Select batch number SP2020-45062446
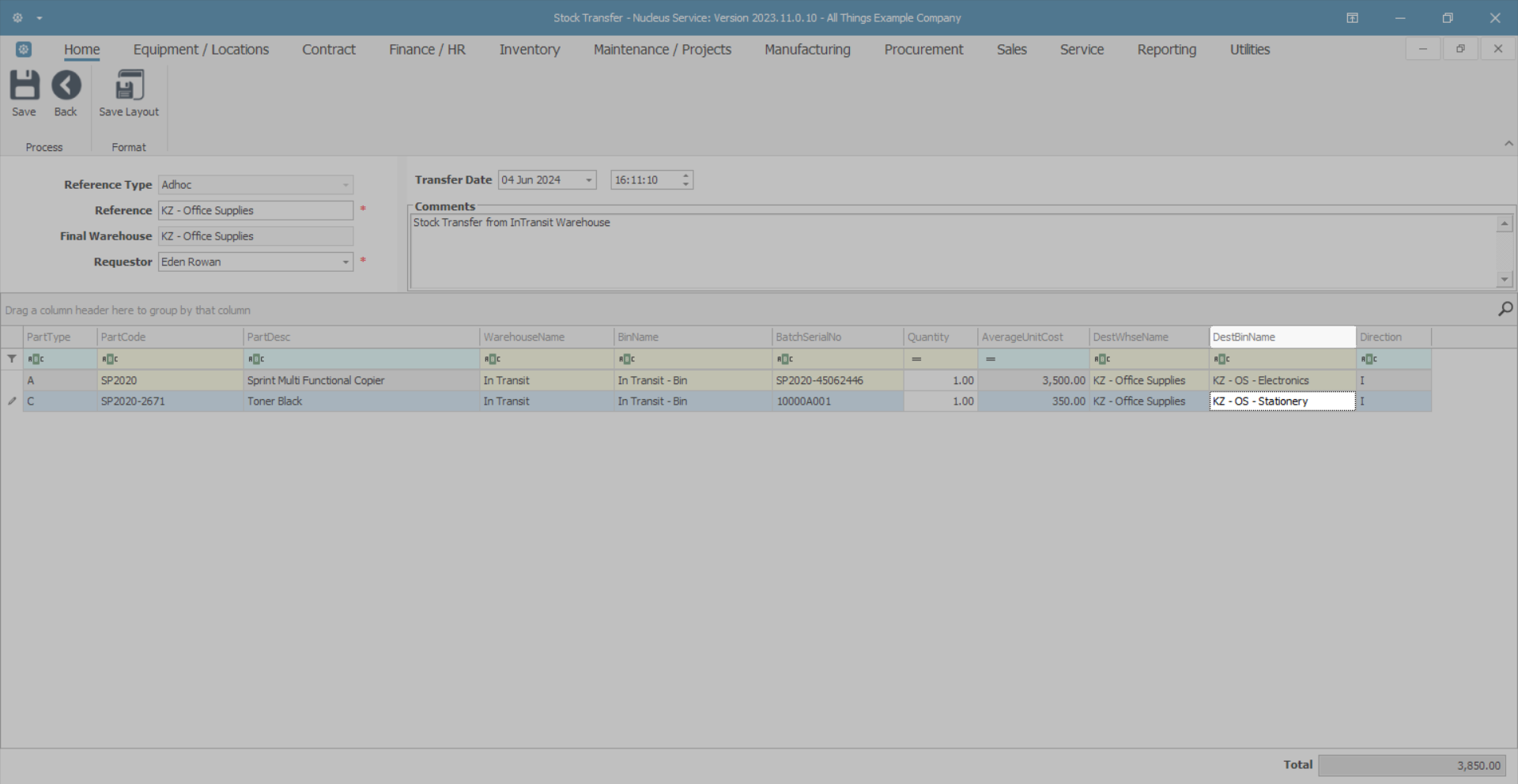Viewport: 1518px width, 784px height. click(x=837, y=380)
